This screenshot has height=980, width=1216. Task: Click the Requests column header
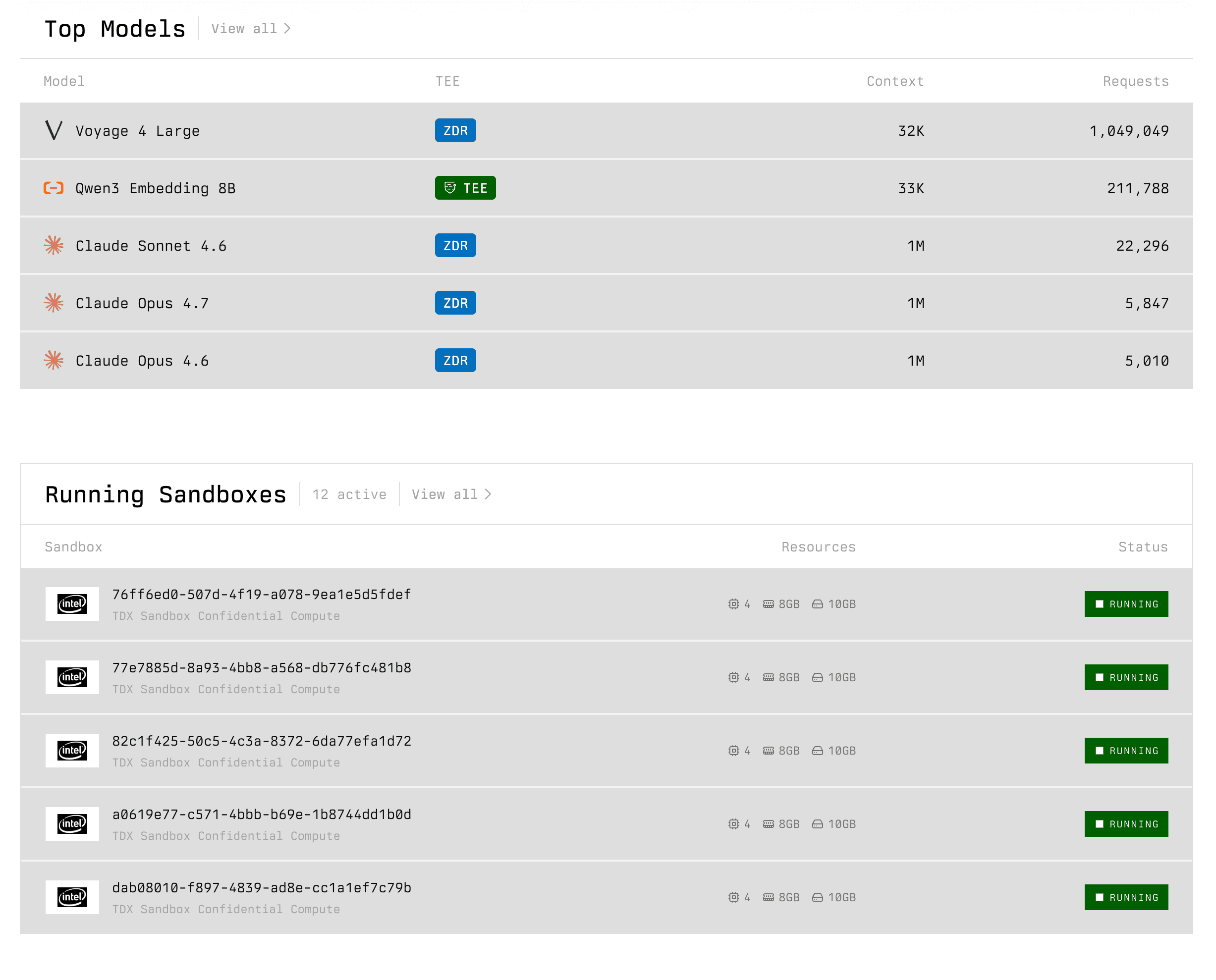point(1136,81)
